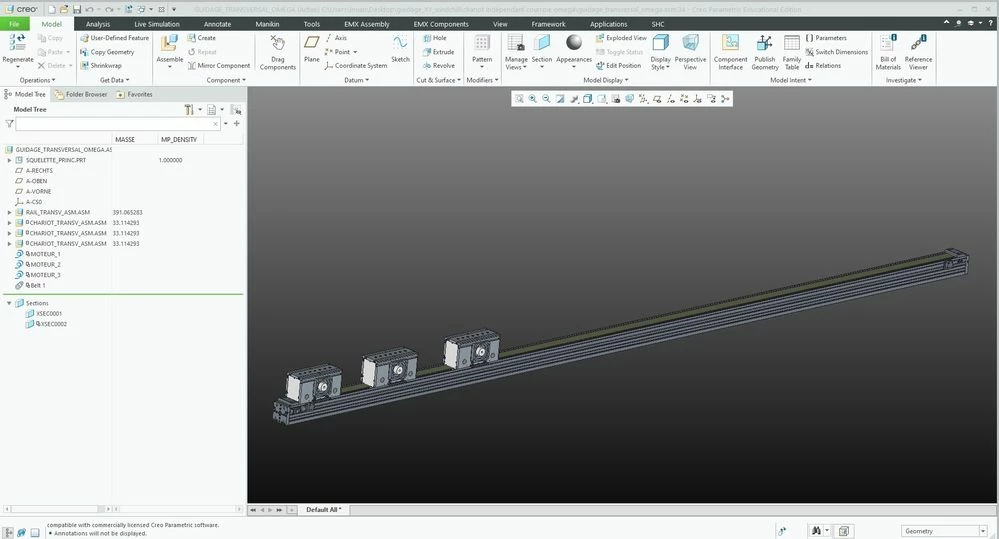Click Zoom In in graphics toolbar
Screen dimensions: 999x539
coord(533,99)
